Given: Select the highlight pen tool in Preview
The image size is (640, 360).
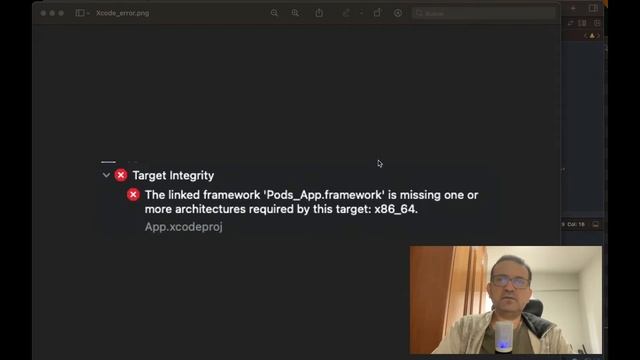Looking at the screenshot, I should coord(346,13).
